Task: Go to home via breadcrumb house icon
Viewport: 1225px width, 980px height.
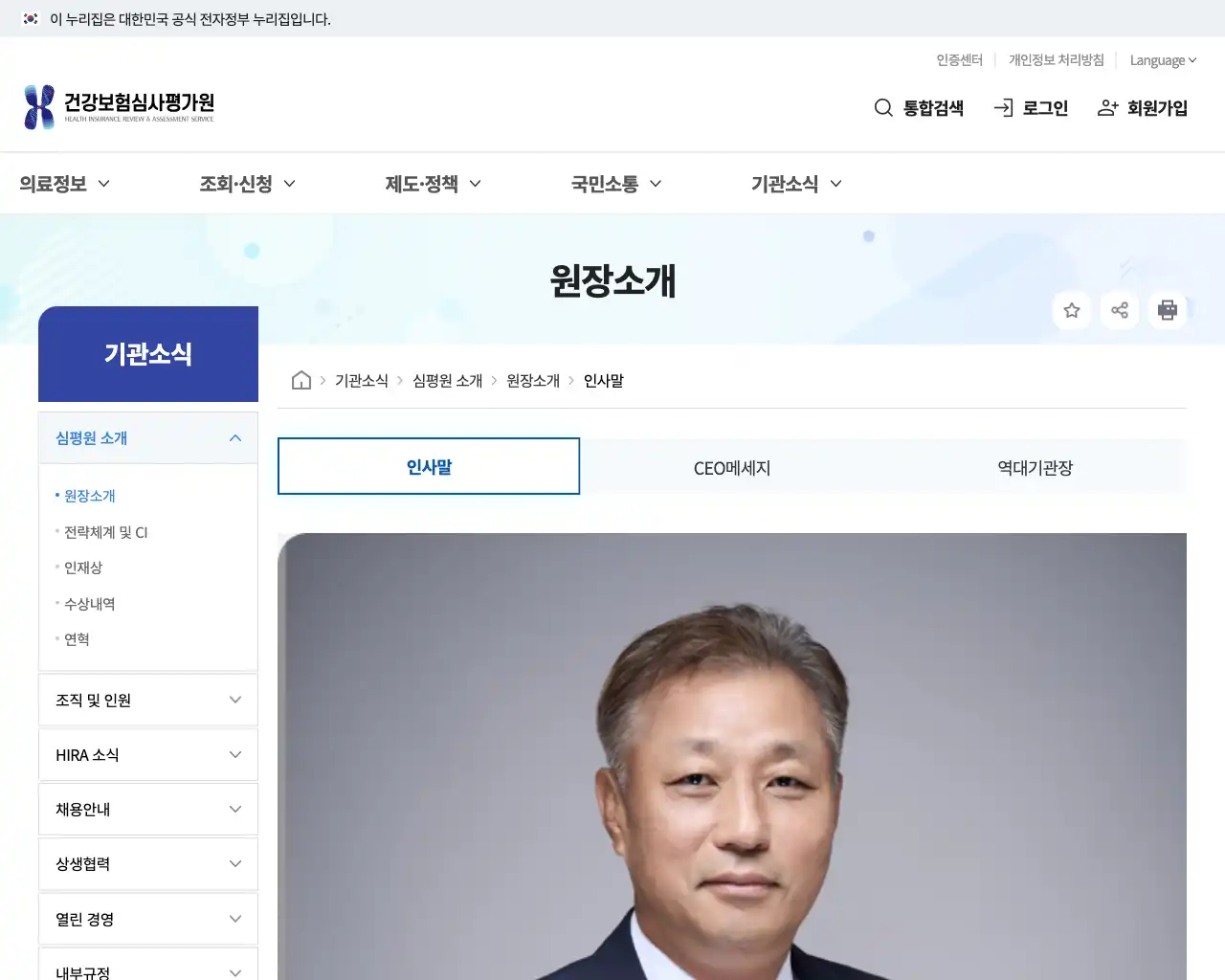Action: [301, 380]
